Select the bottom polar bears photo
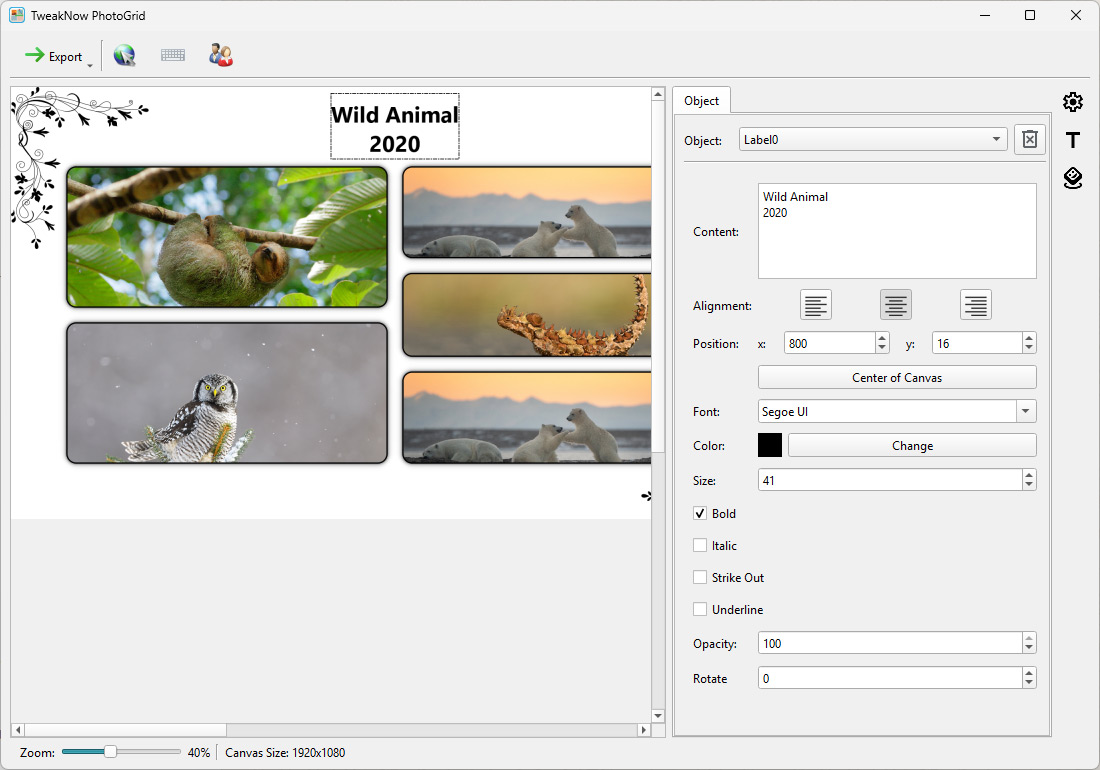The width and height of the screenshot is (1100, 770). (x=527, y=417)
